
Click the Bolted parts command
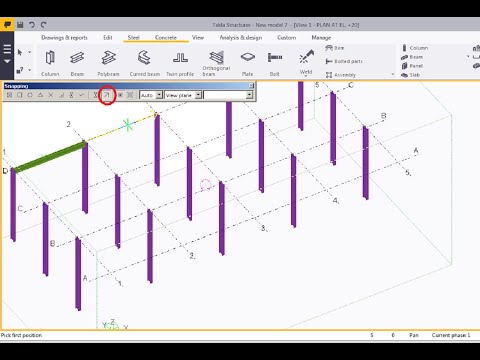coord(344,61)
